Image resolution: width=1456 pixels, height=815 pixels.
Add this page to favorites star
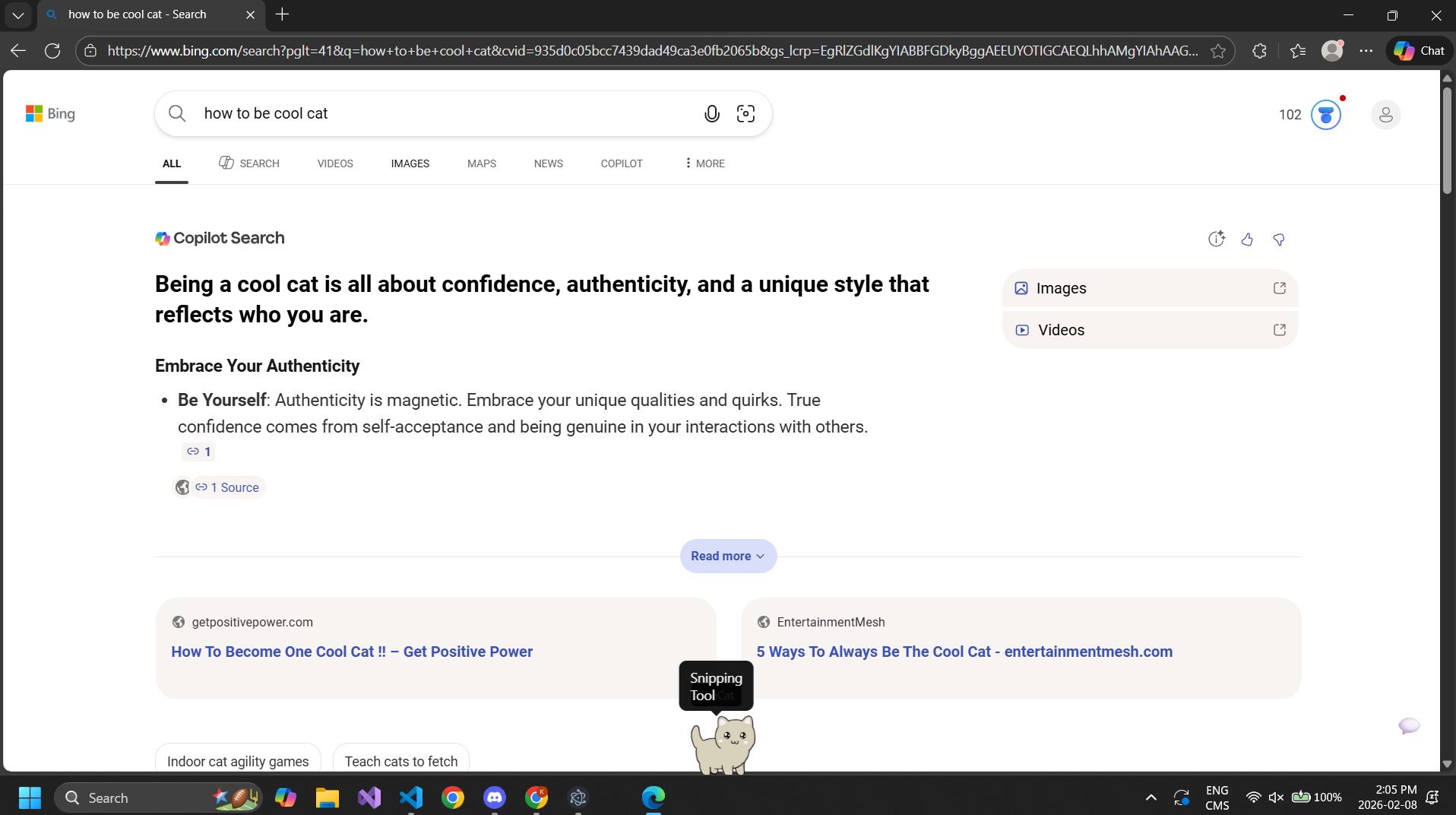coord(1218,51)
